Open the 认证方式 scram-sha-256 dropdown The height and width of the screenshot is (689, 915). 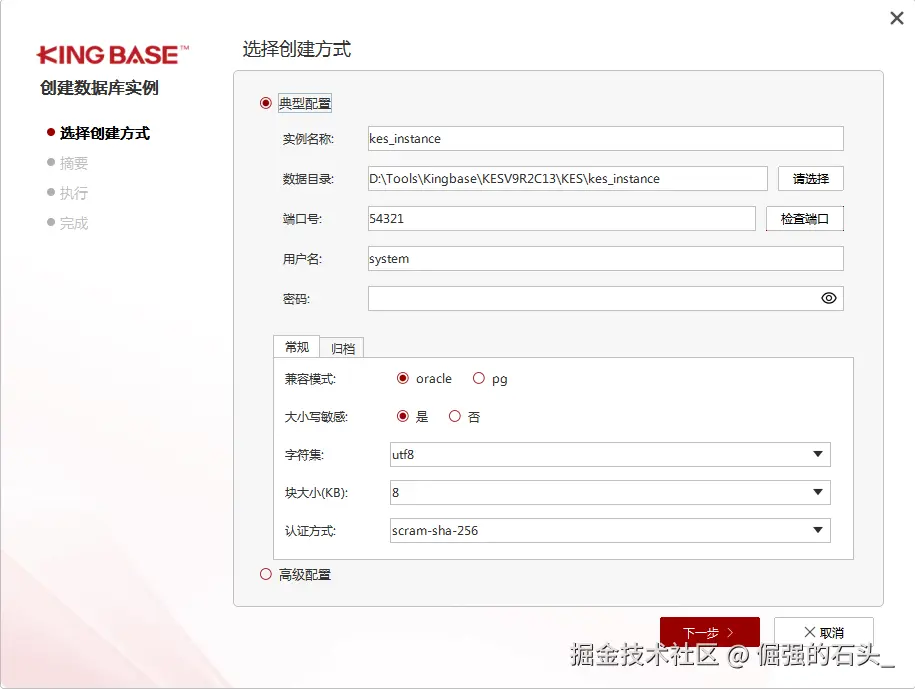click(x=610, y=530)
